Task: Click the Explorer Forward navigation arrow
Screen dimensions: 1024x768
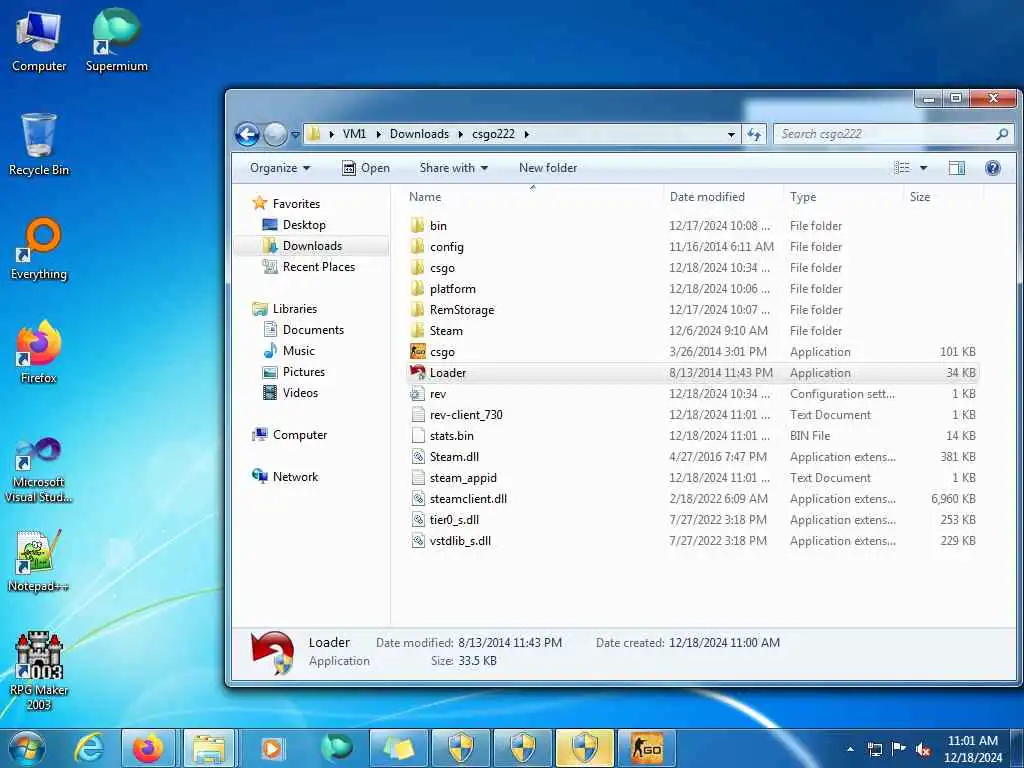Action: click(275, 135)
